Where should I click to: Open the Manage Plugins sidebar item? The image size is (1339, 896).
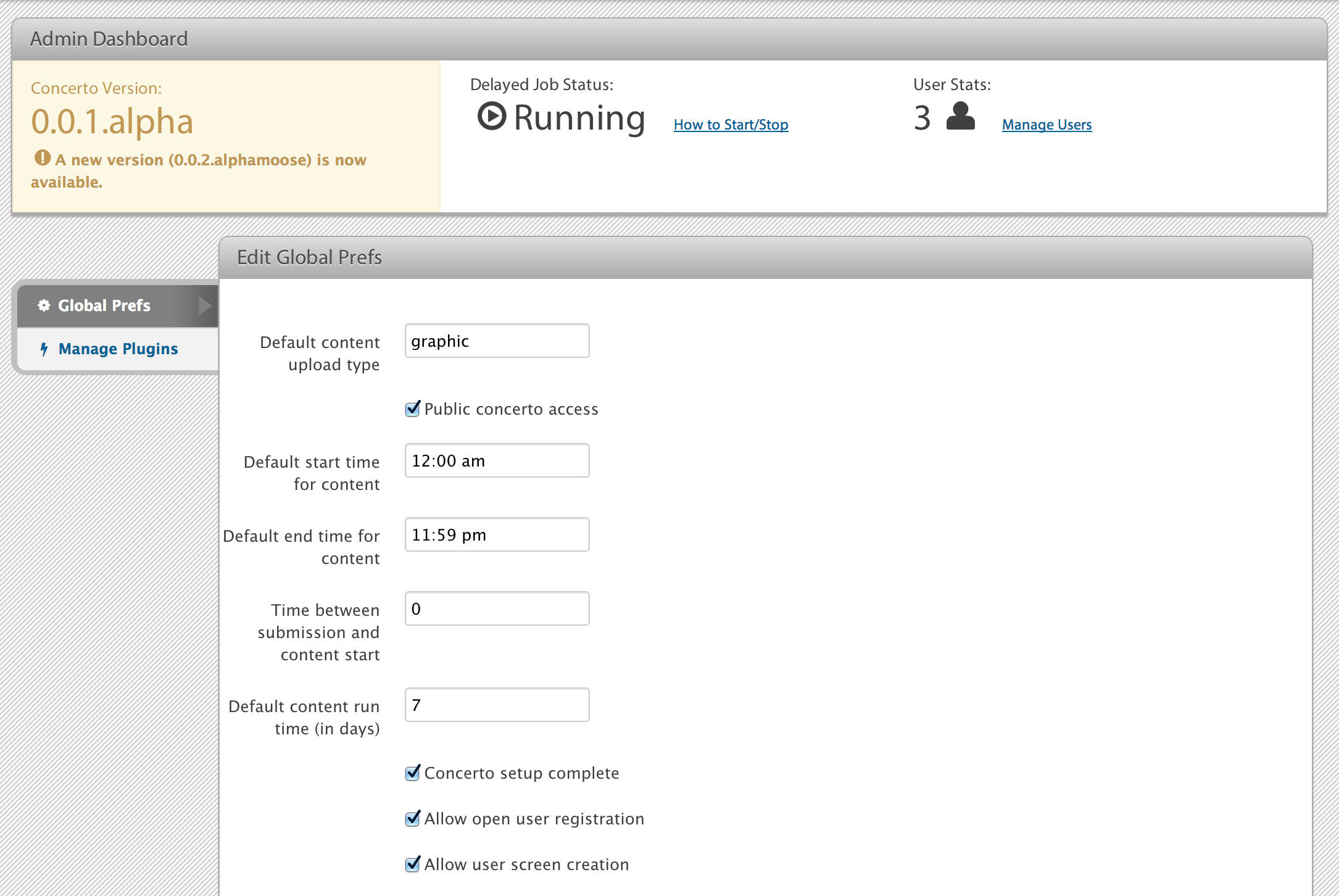tap(118, 349)
